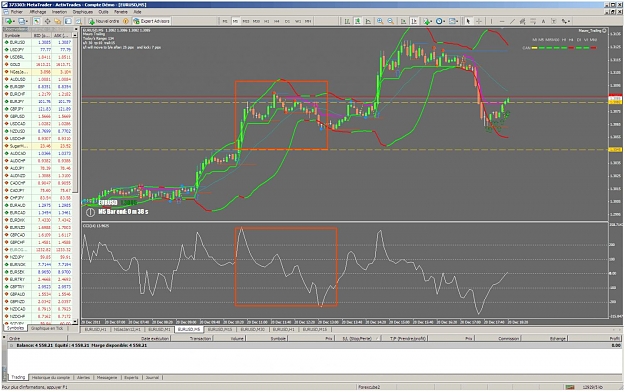Open the Affichage menu

(x=38, y=12)
